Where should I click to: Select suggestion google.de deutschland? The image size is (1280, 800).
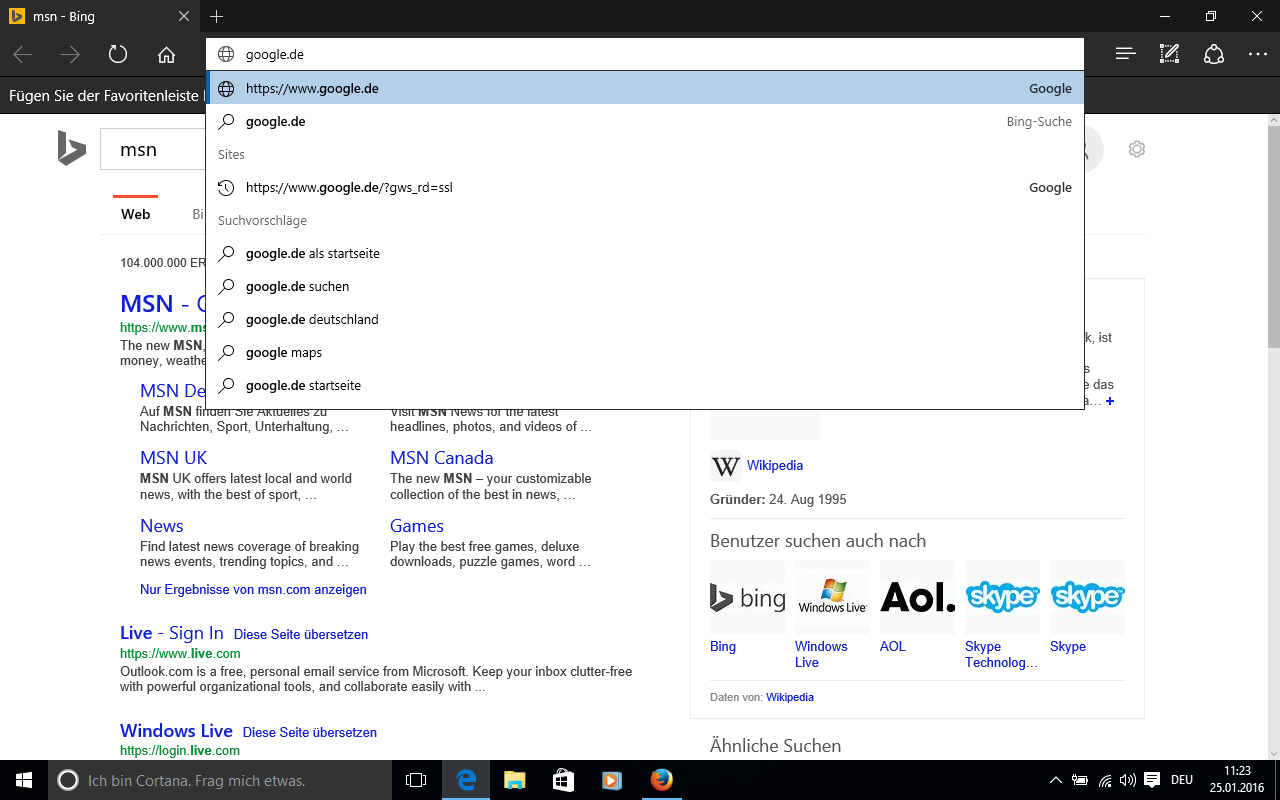[644, 319]
